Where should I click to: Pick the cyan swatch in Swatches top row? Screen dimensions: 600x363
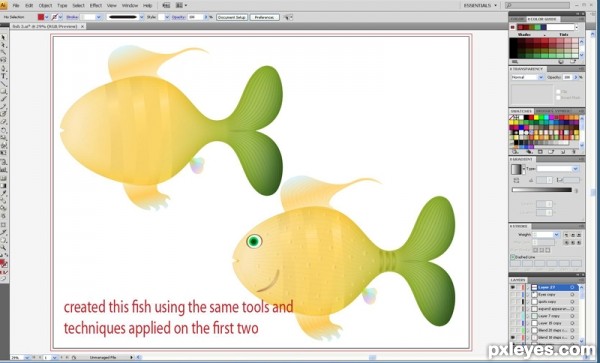[546, 117]
